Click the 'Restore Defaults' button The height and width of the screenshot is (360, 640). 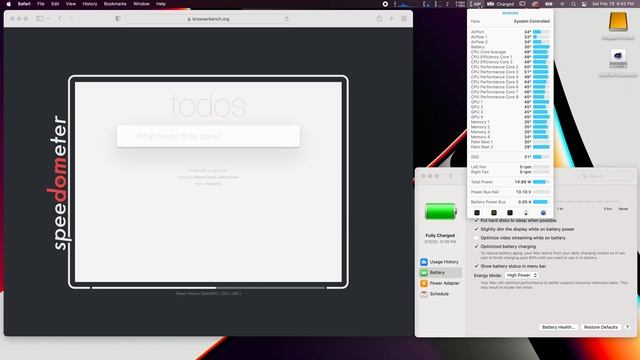pos(600,327)
